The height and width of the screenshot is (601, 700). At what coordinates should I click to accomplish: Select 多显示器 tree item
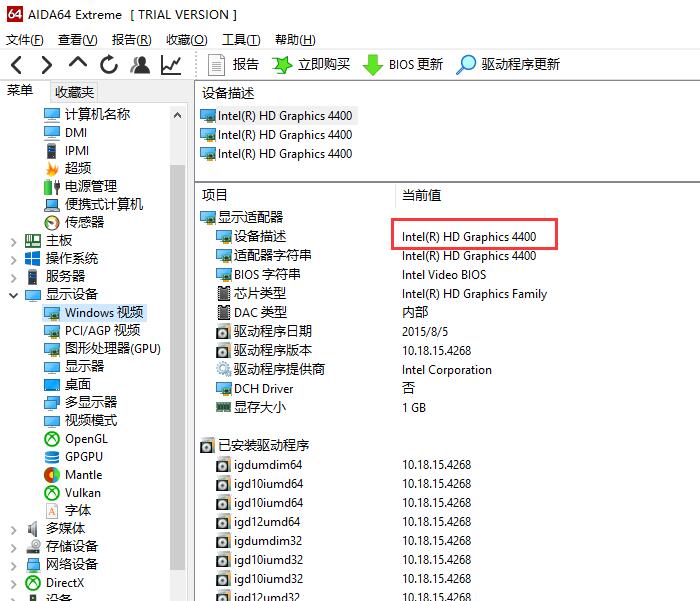pyautogui.click(x=80, y=403)
